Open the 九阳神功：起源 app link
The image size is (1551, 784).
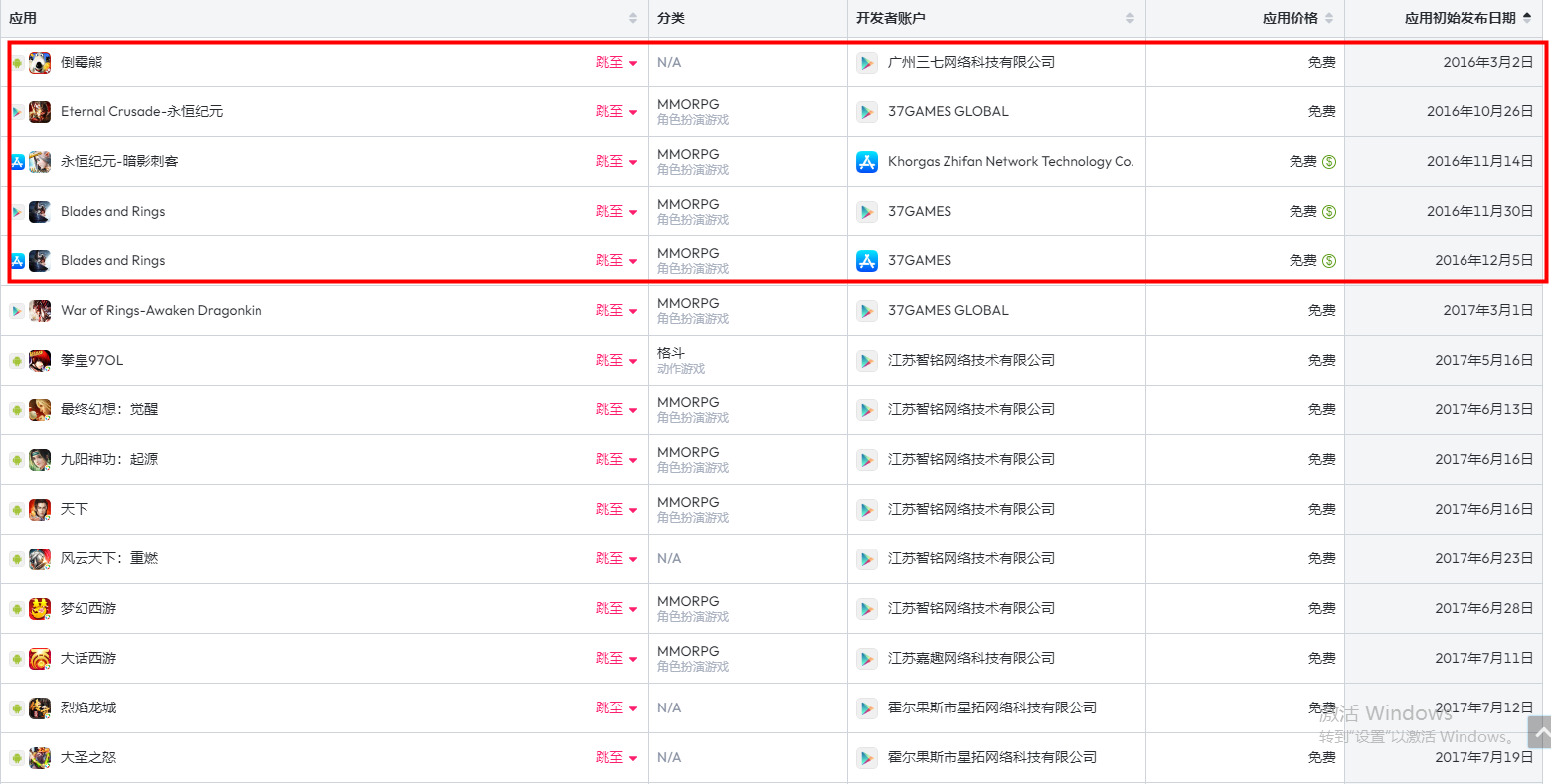109,459
